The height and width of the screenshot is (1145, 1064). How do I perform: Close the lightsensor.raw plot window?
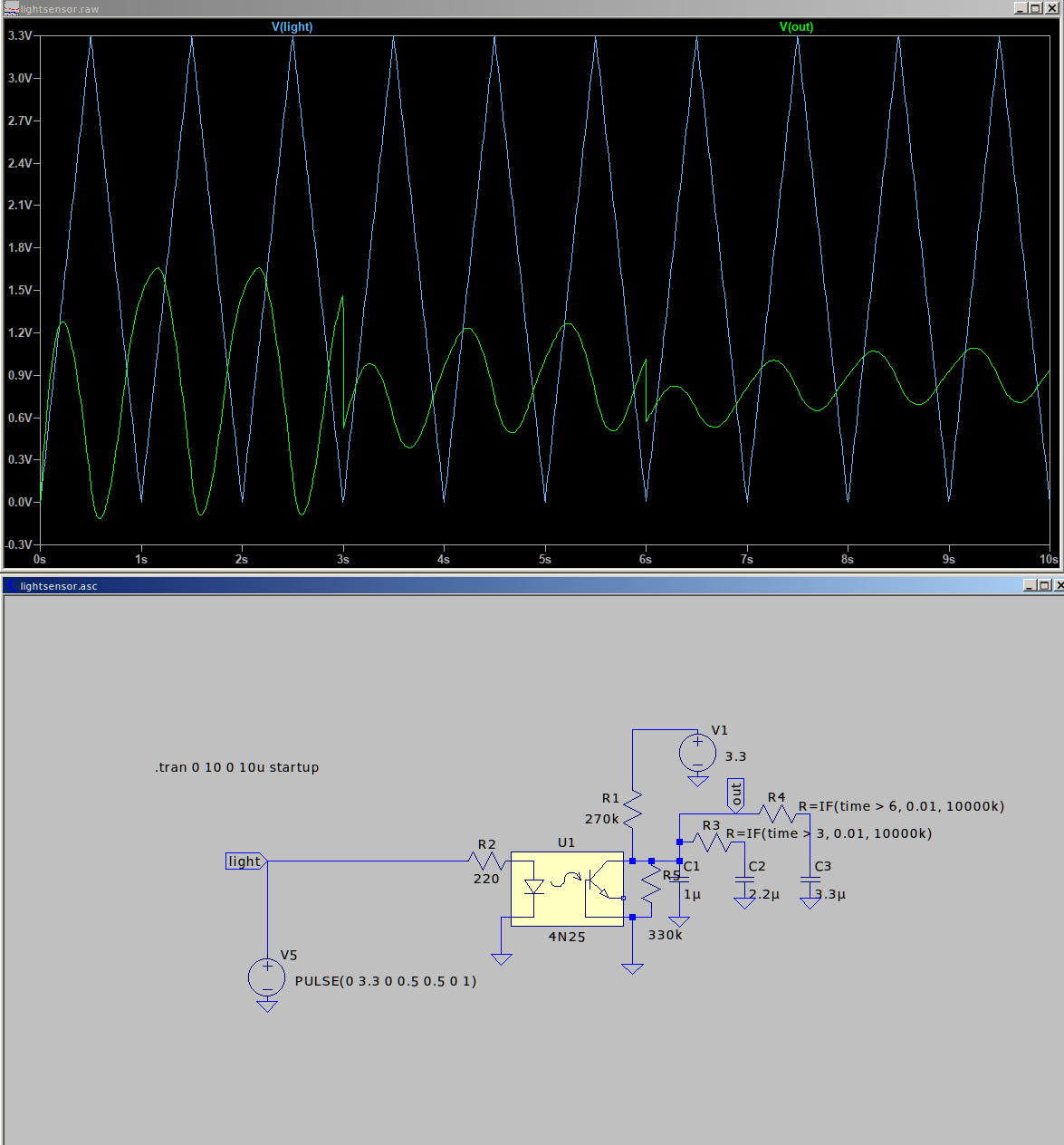[1051, 8]
